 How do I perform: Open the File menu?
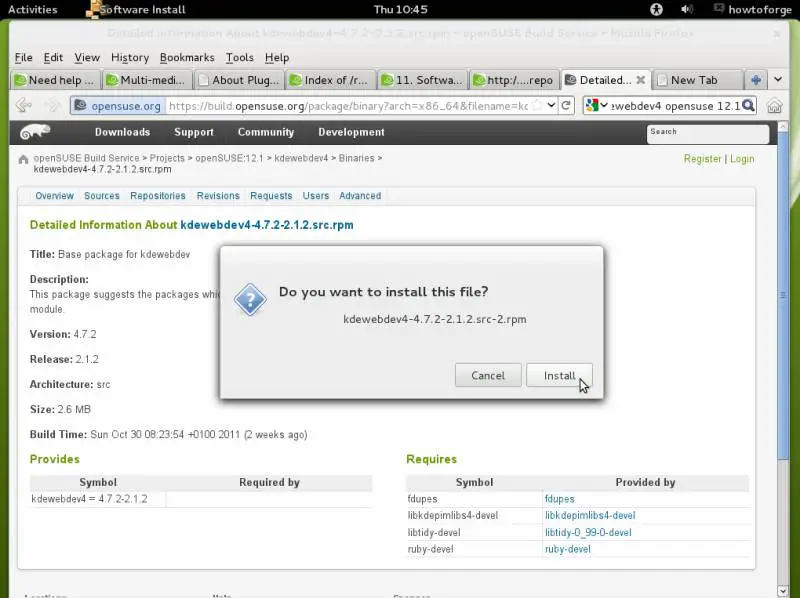[x=23, y=58]
